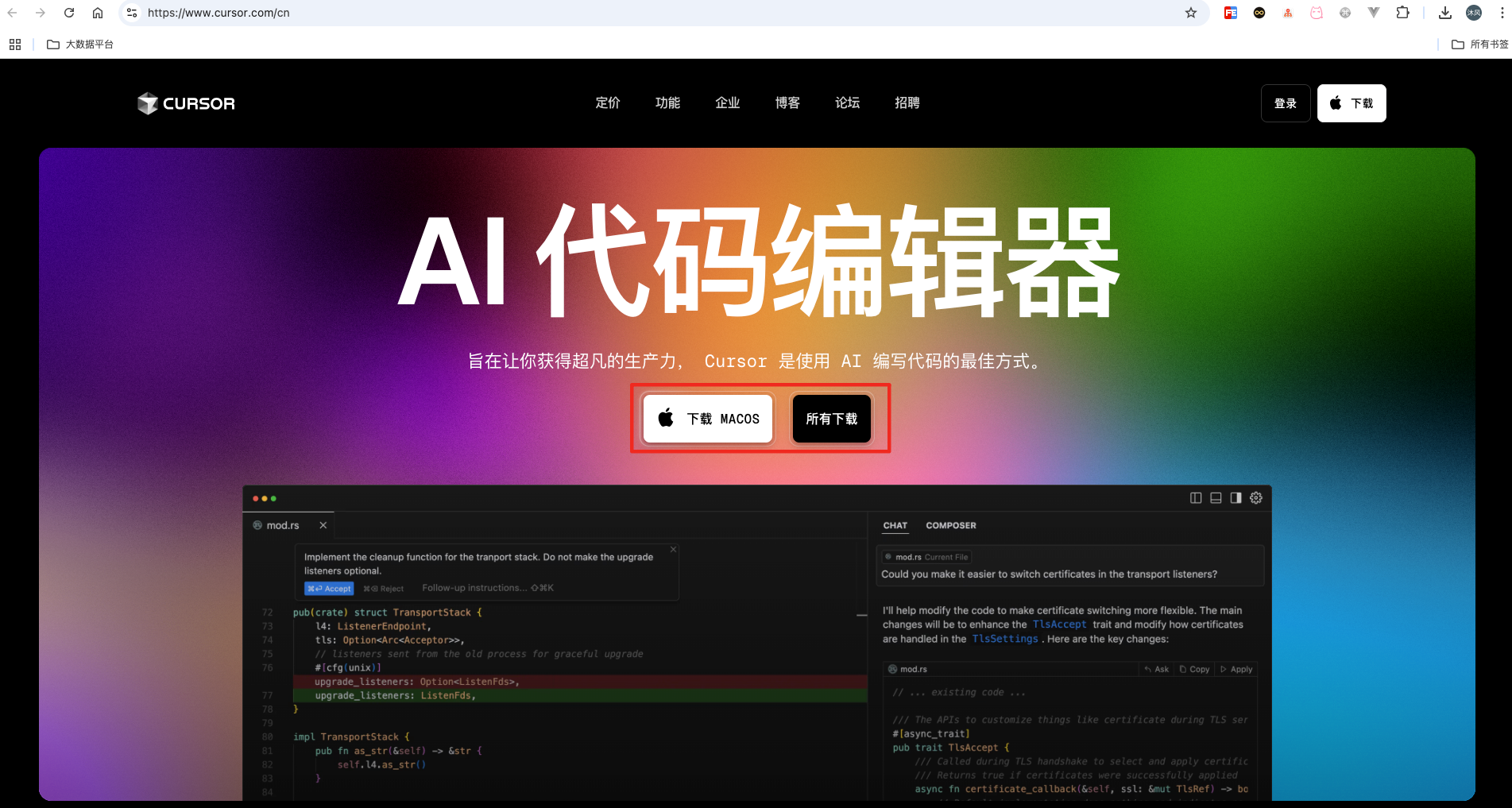Apply the chat code block
The width and height of the screenshot is (1512, 808).
pos(1236,669)
